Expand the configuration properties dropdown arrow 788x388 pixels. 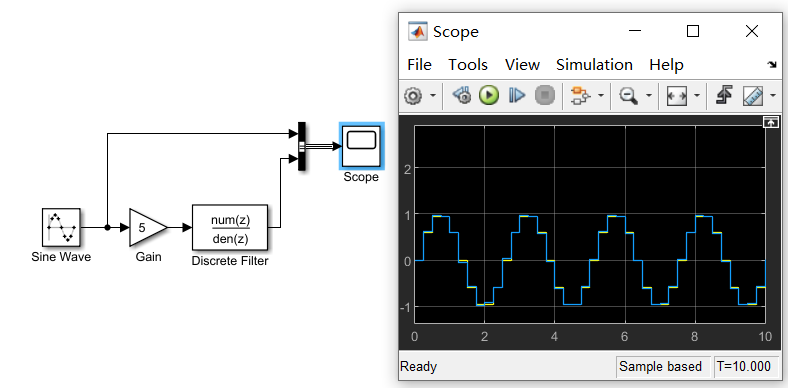coord(432,95)
